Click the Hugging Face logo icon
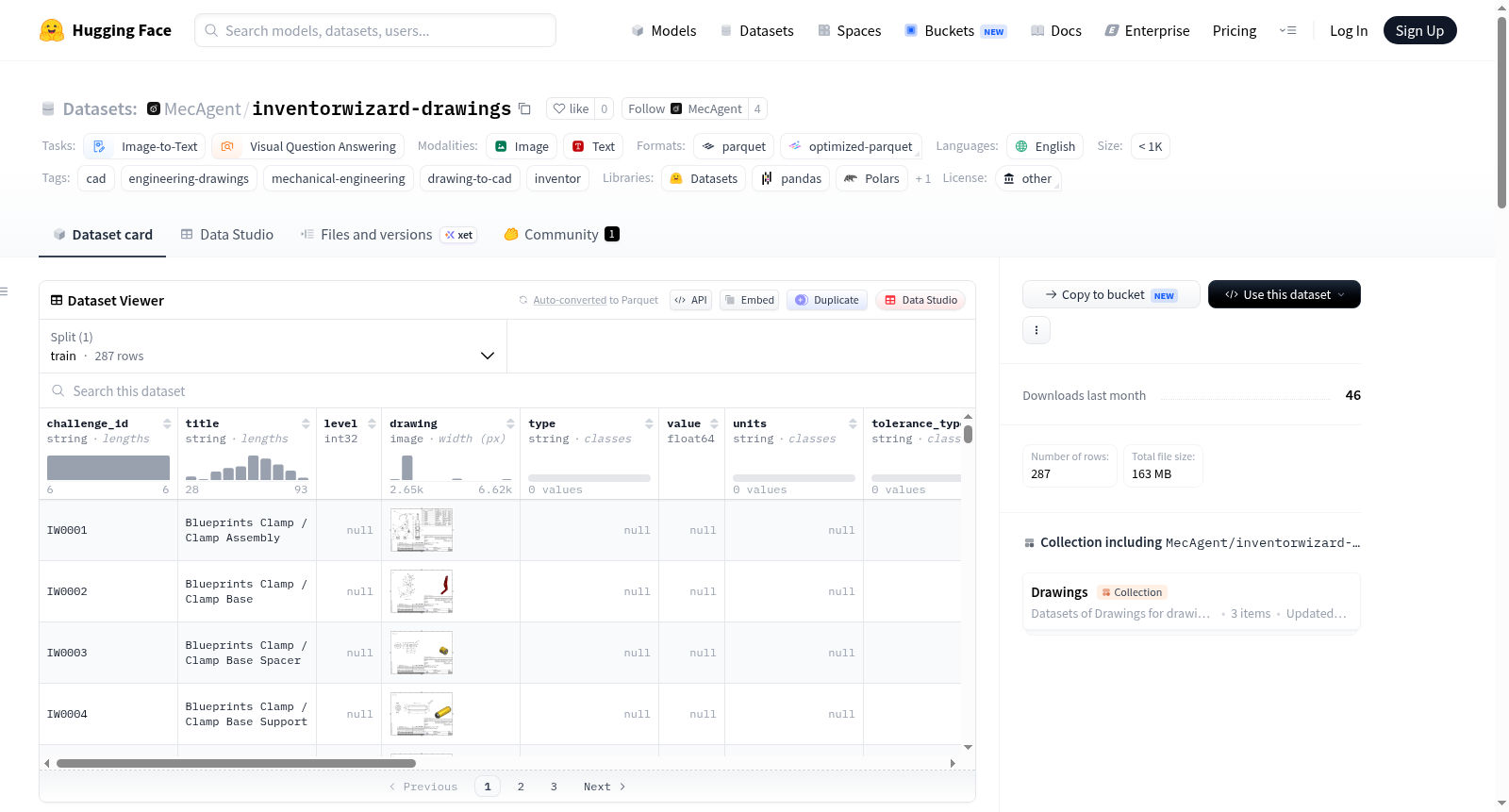1509x812 pixels. 52,30
